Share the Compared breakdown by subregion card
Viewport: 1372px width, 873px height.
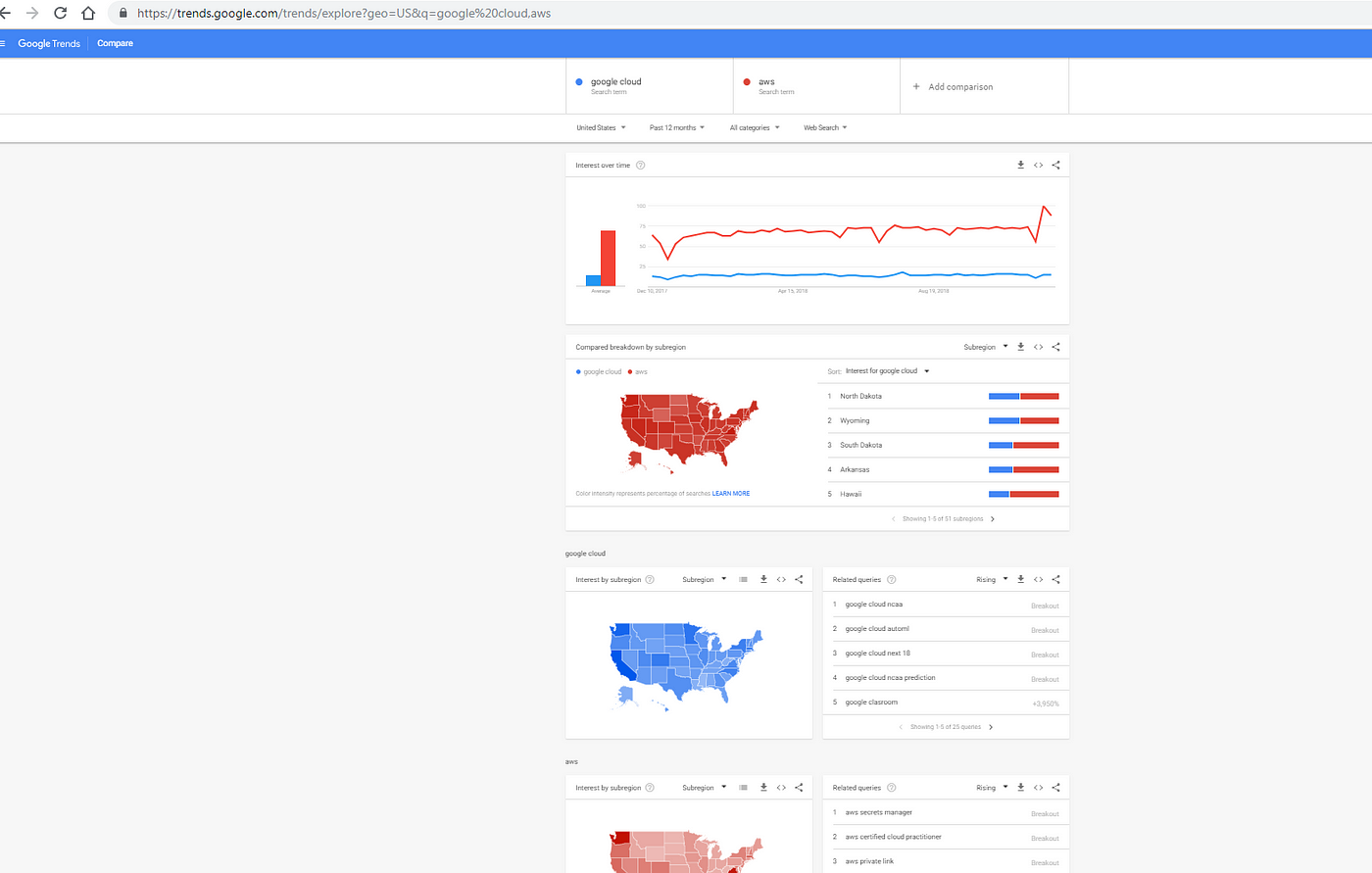[x=1055, y=347]
